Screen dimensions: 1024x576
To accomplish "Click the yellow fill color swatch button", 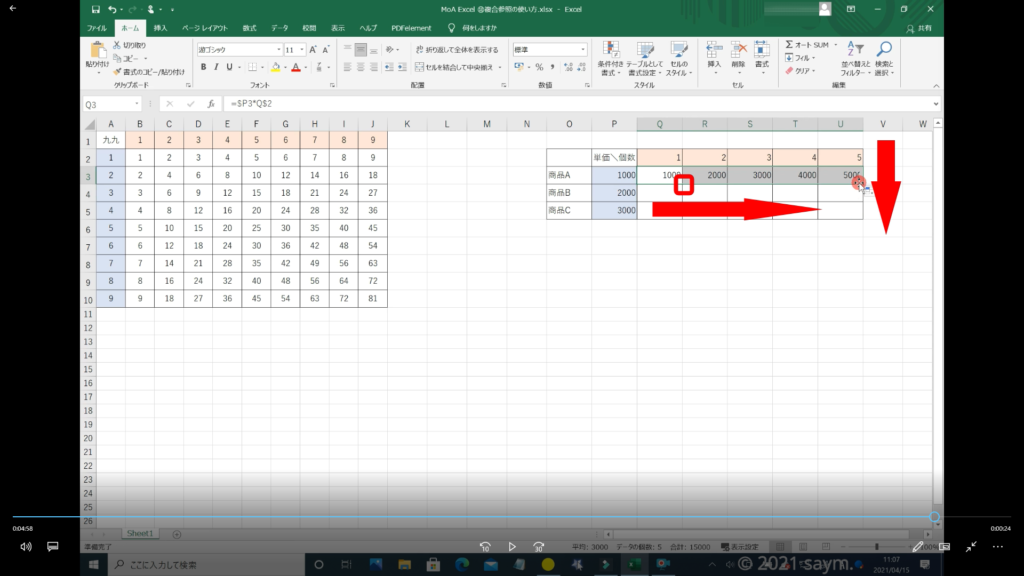I will [x=277, y=67].
